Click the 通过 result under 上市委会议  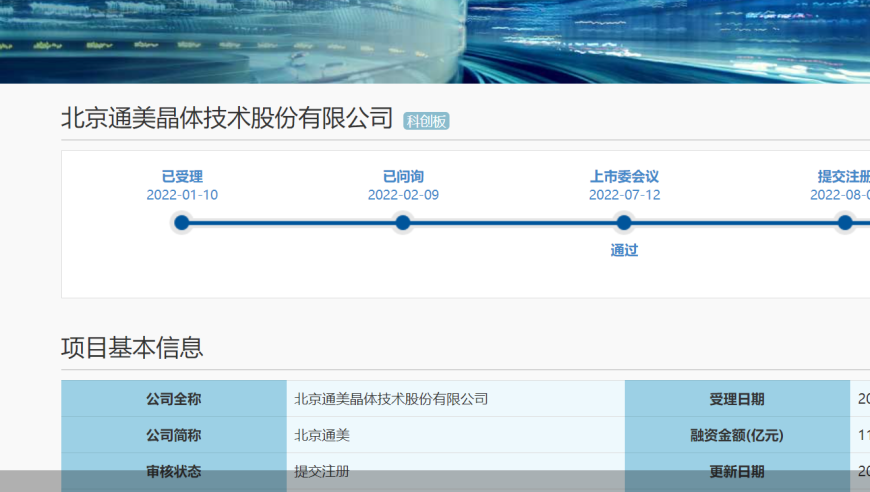[624, 250]
